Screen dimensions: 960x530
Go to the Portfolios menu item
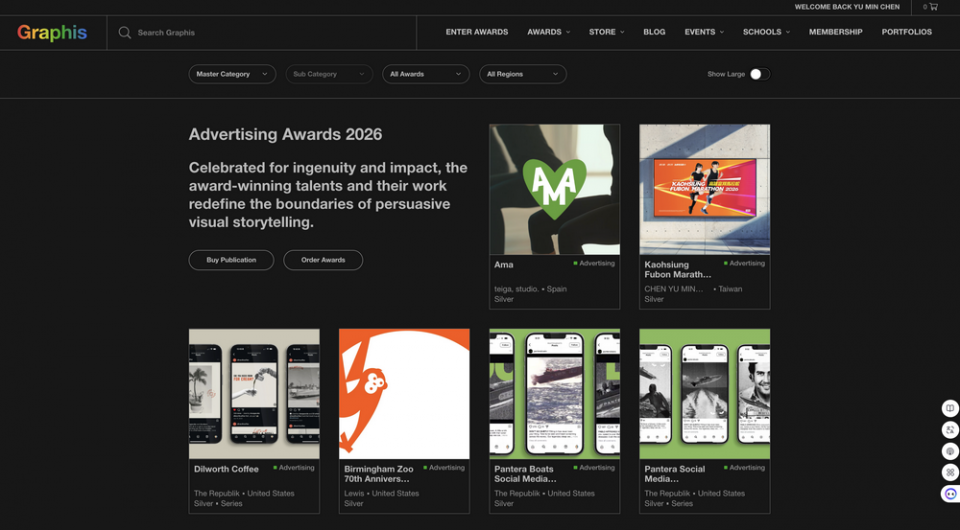point(906,32)
